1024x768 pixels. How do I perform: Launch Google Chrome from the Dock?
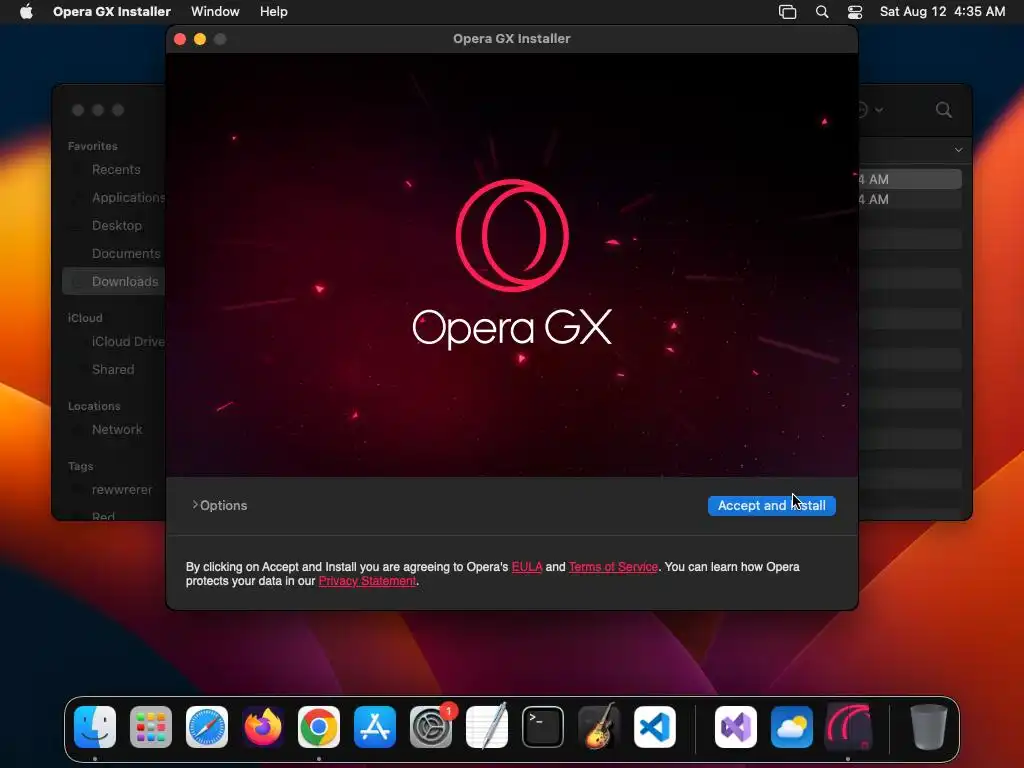pyautogui.click(x=319, y=727)
